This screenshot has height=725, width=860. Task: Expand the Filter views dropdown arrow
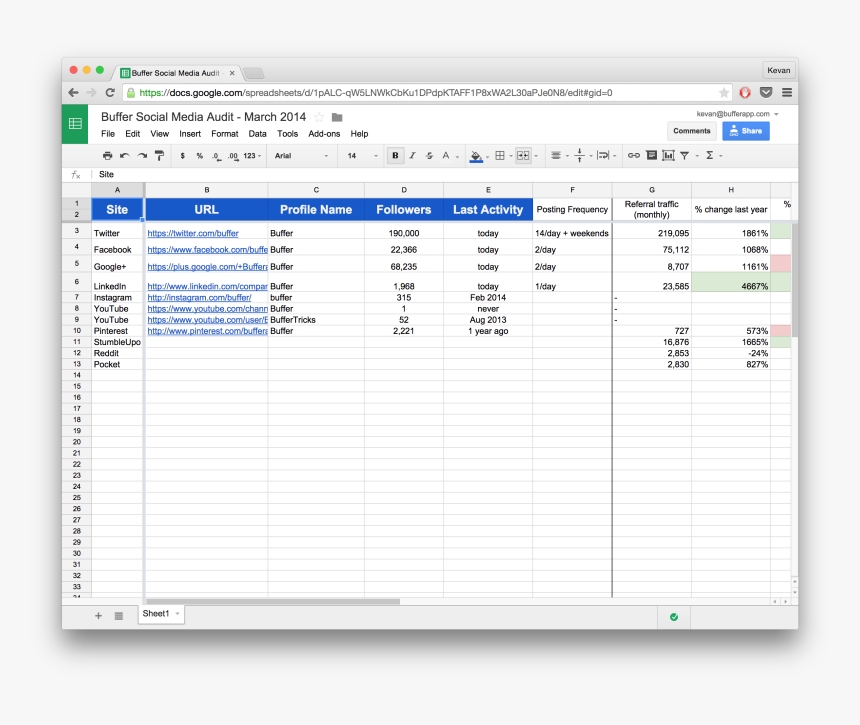point(697,156)
